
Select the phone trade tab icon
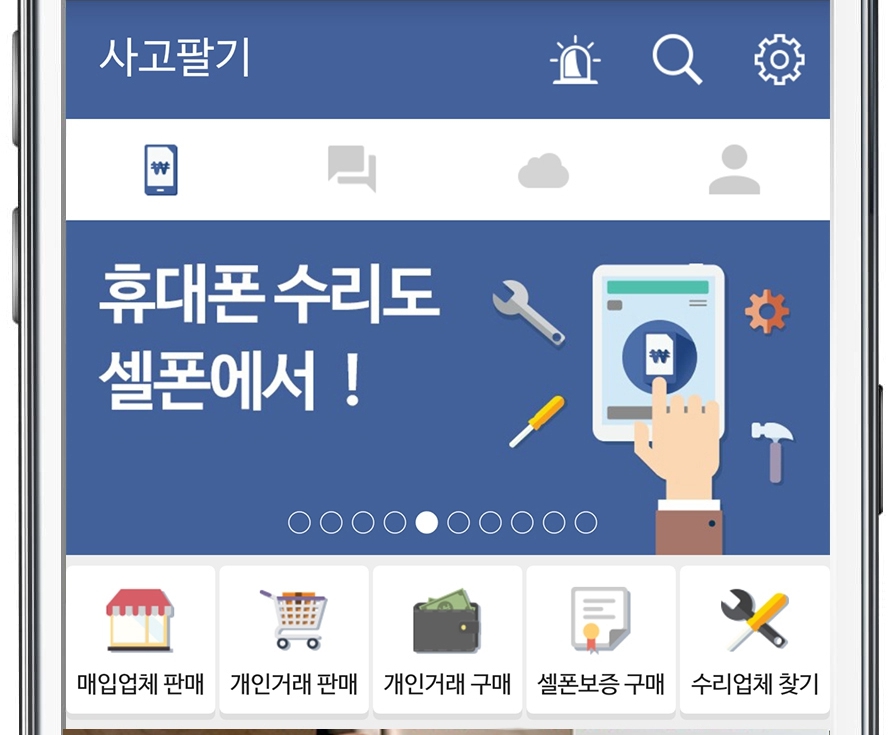tap(161, 170)
